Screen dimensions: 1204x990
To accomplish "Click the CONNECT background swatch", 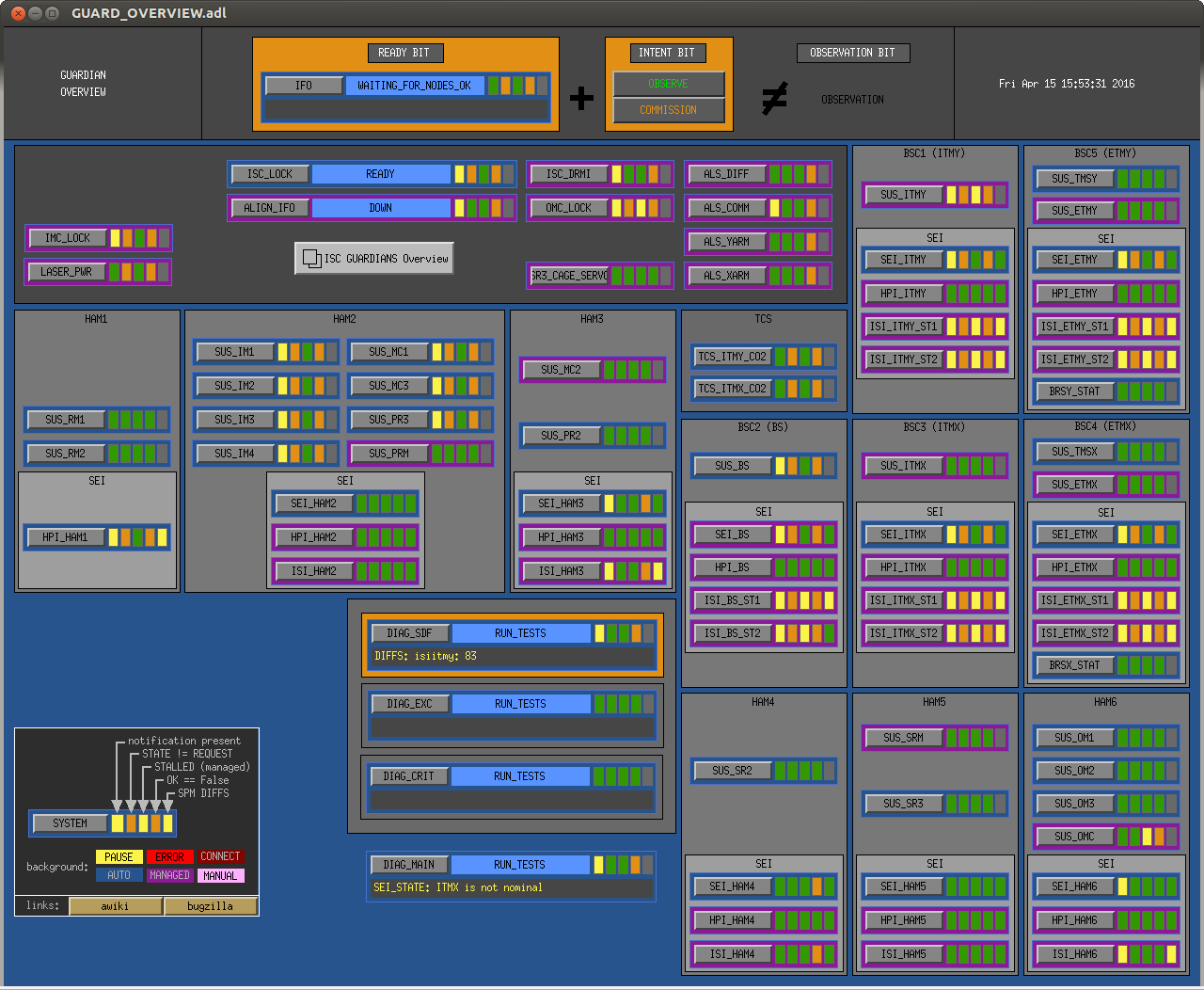I will pyautogui.click(x=220, y=857).
